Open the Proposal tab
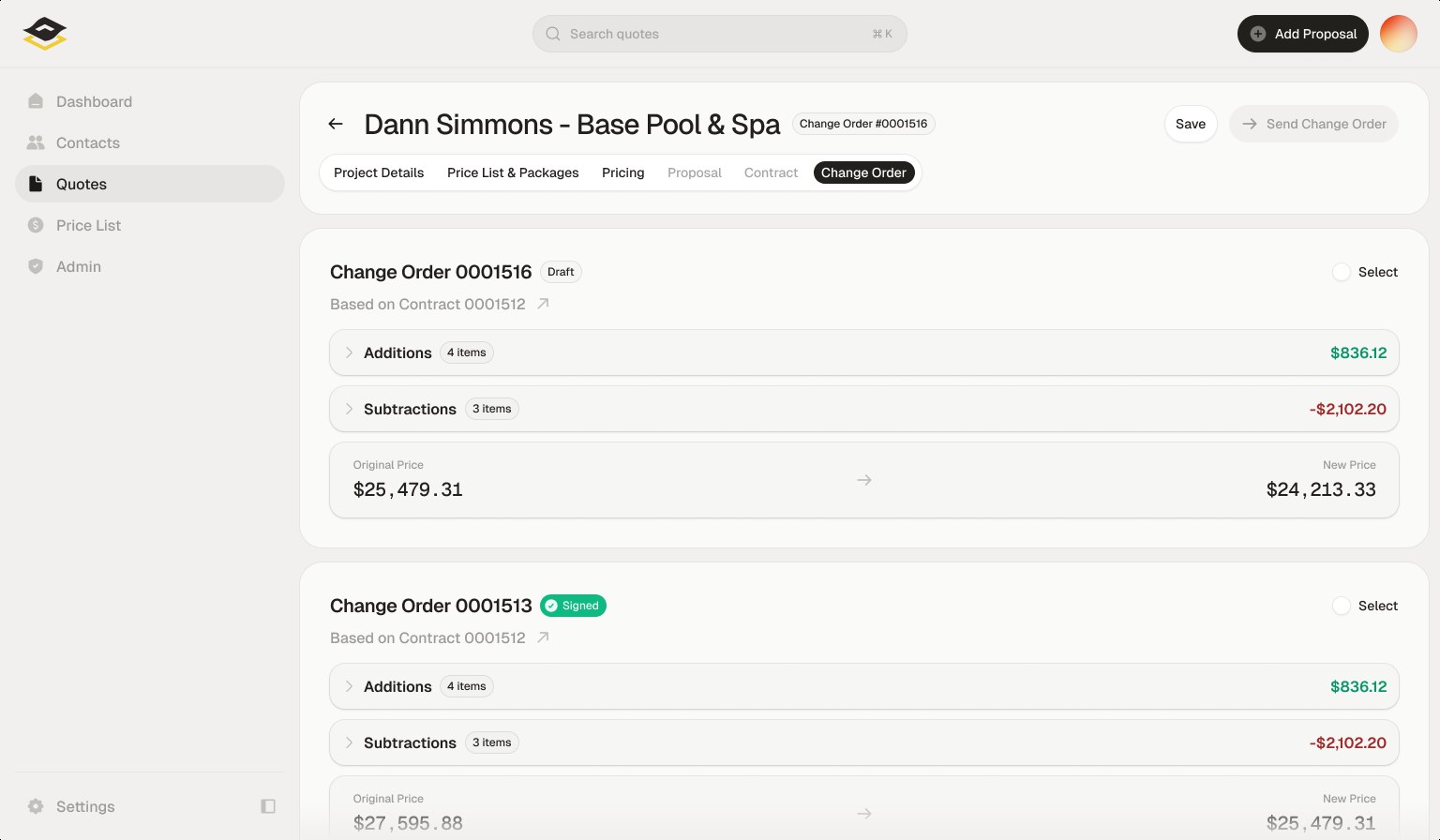The height and width of the screenshot is (840, 1440). click(695, 172)
